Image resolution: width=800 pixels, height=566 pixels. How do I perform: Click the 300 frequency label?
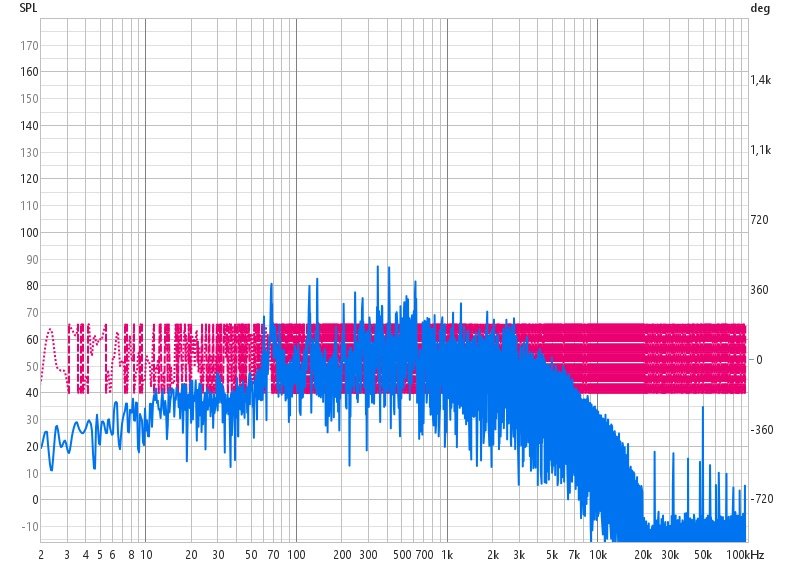(368, 555)
